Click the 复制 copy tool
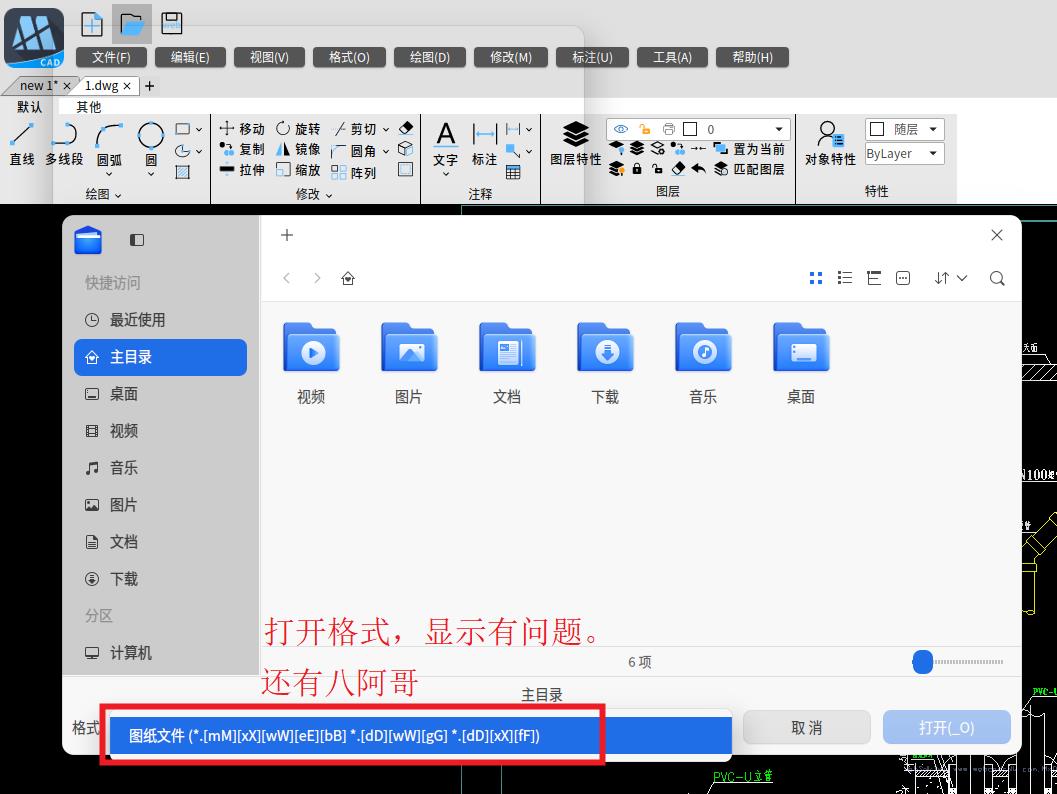The width and height of the screenshot is (1057, 794). tap(242, 149)
